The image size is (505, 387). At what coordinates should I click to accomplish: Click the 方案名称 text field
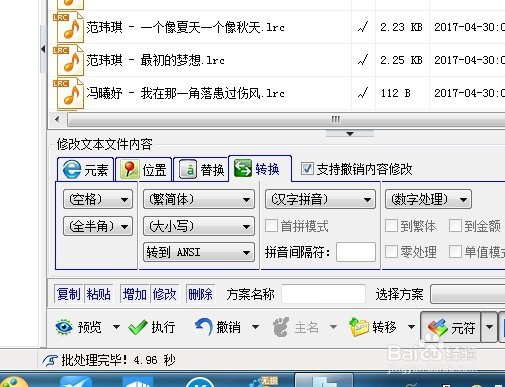pos(323,294)
